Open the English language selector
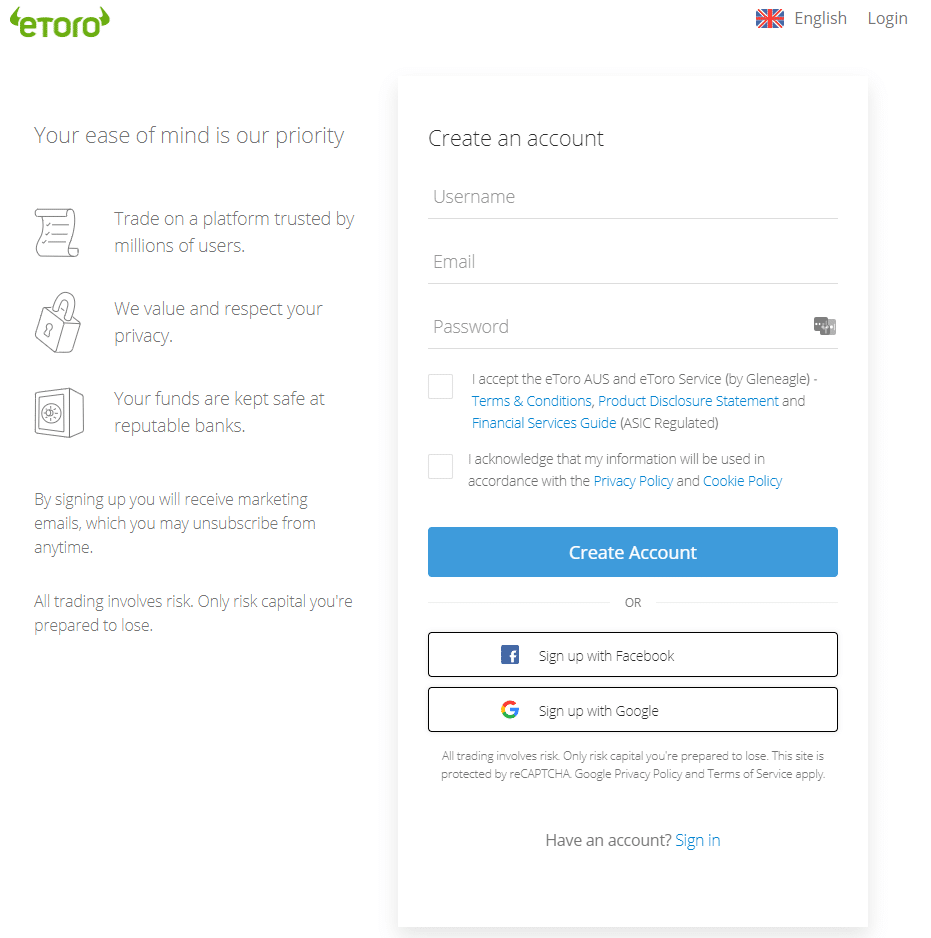The image size is (931, 938). (820, 19)
